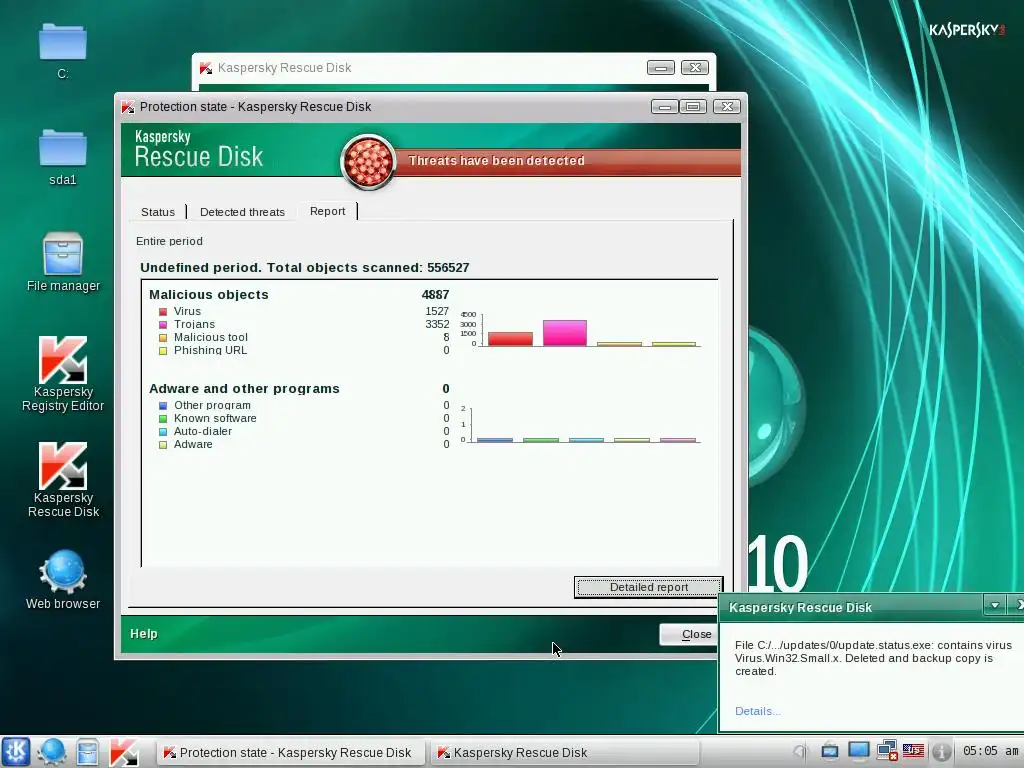1024x768 pixels.
Task: Click the US keyboard layout flag
Action: click(x=914, y=751)
